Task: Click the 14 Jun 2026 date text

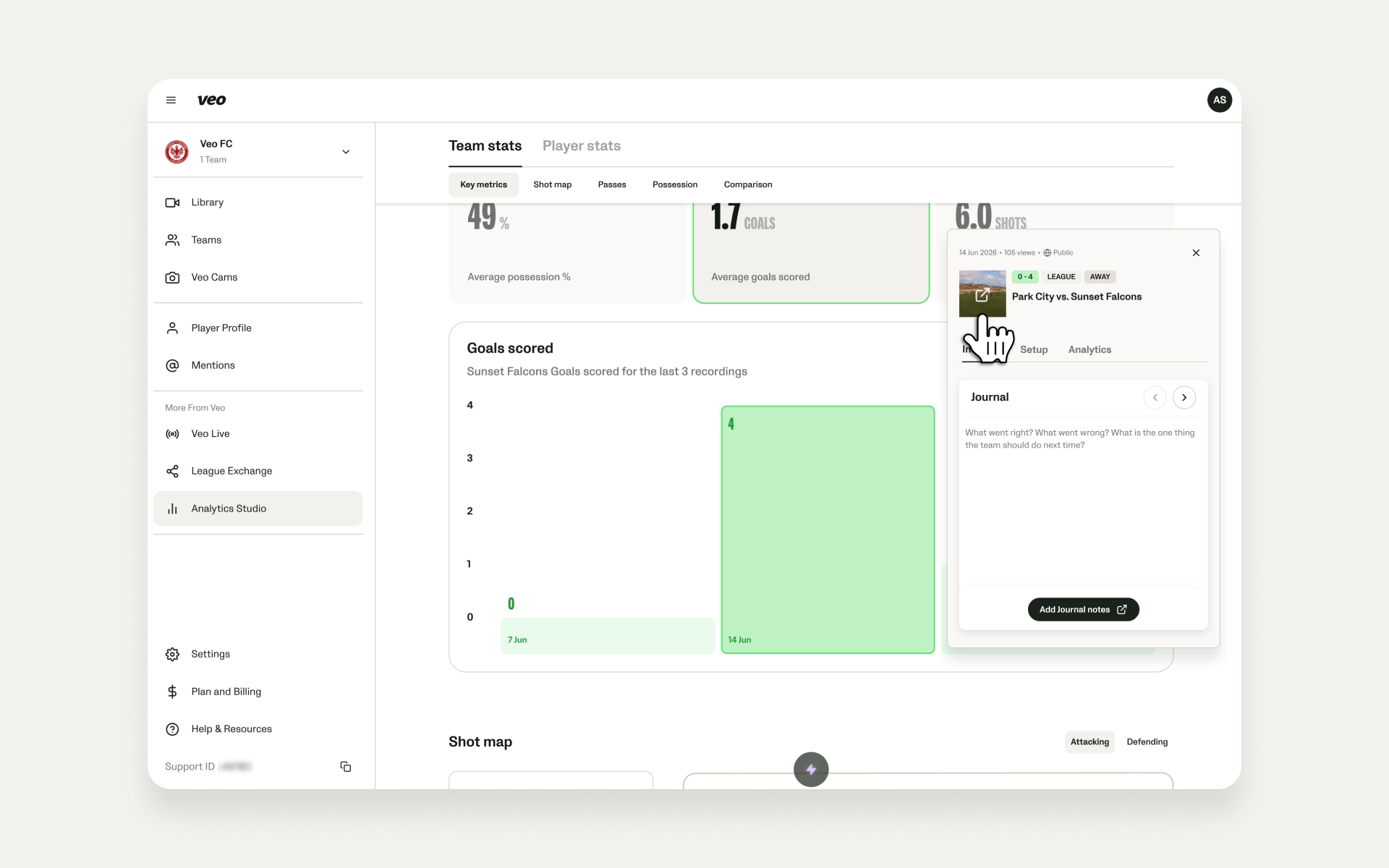Action: [x=977, y=253]
